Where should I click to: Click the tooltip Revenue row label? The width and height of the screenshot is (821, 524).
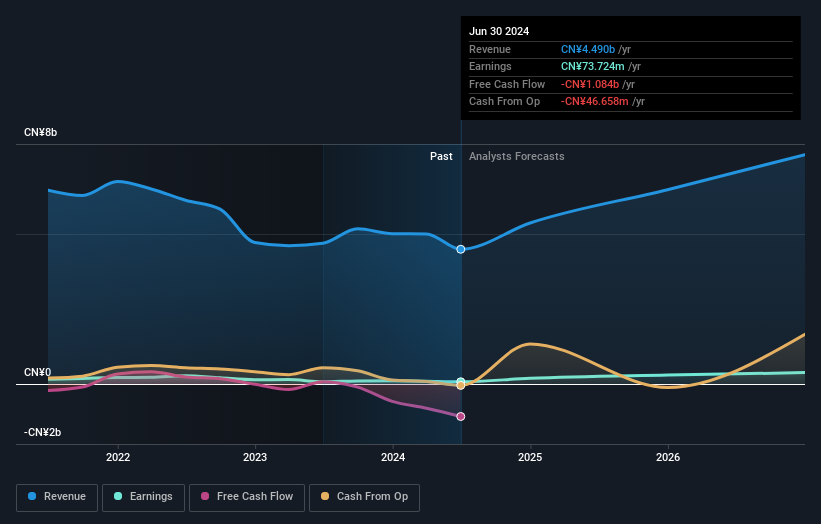(490, 49)
